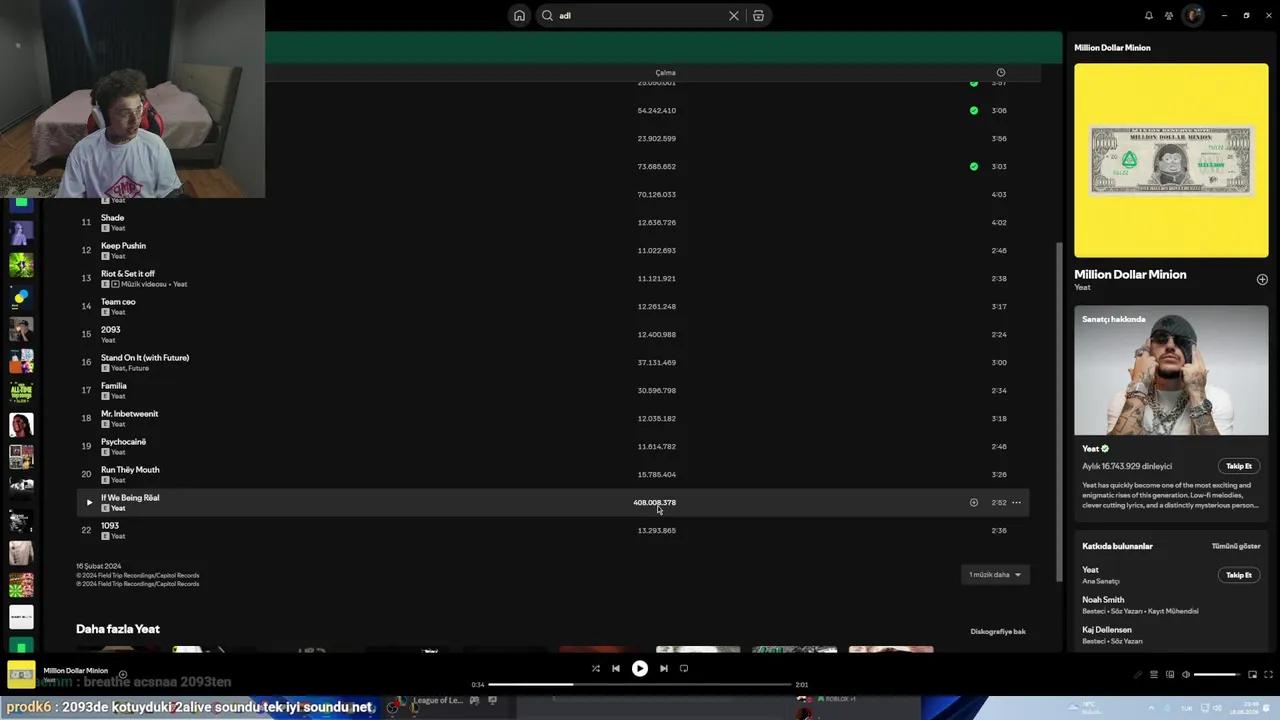Image resolution: width=1280 pixels, height=720 pixels.
Task: Toggle shuffle in the player bar
Action: point(596,669)
